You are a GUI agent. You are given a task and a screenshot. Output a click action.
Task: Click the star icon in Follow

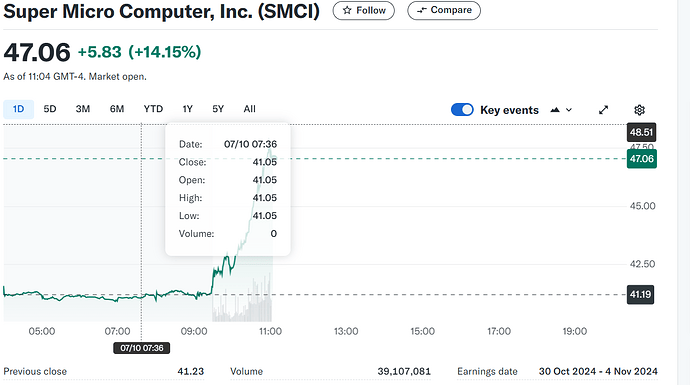[347, 10]
